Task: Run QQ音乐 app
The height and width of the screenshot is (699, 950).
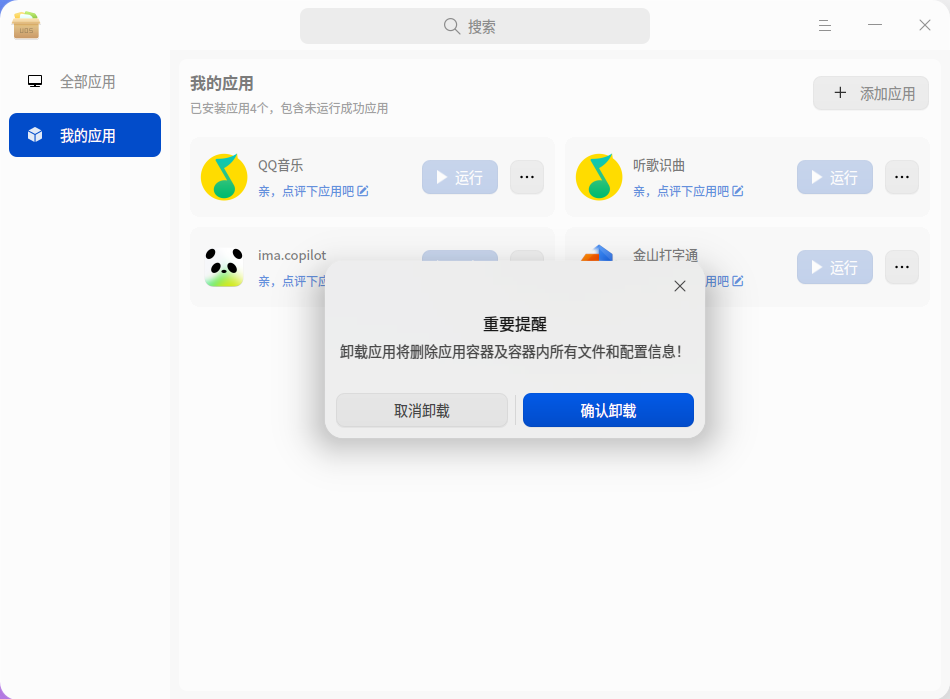Action: tap(460, 177)
